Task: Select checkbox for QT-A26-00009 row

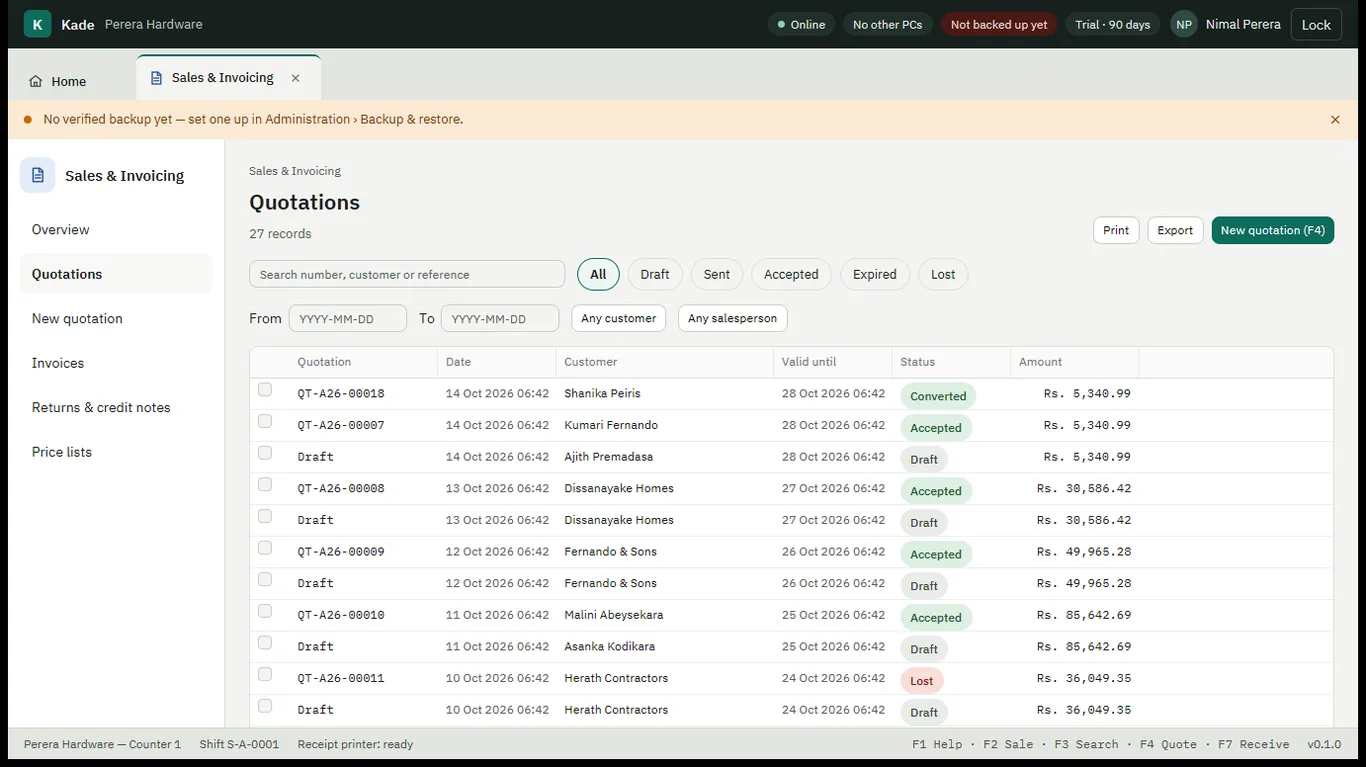Action: pos(265,548)
